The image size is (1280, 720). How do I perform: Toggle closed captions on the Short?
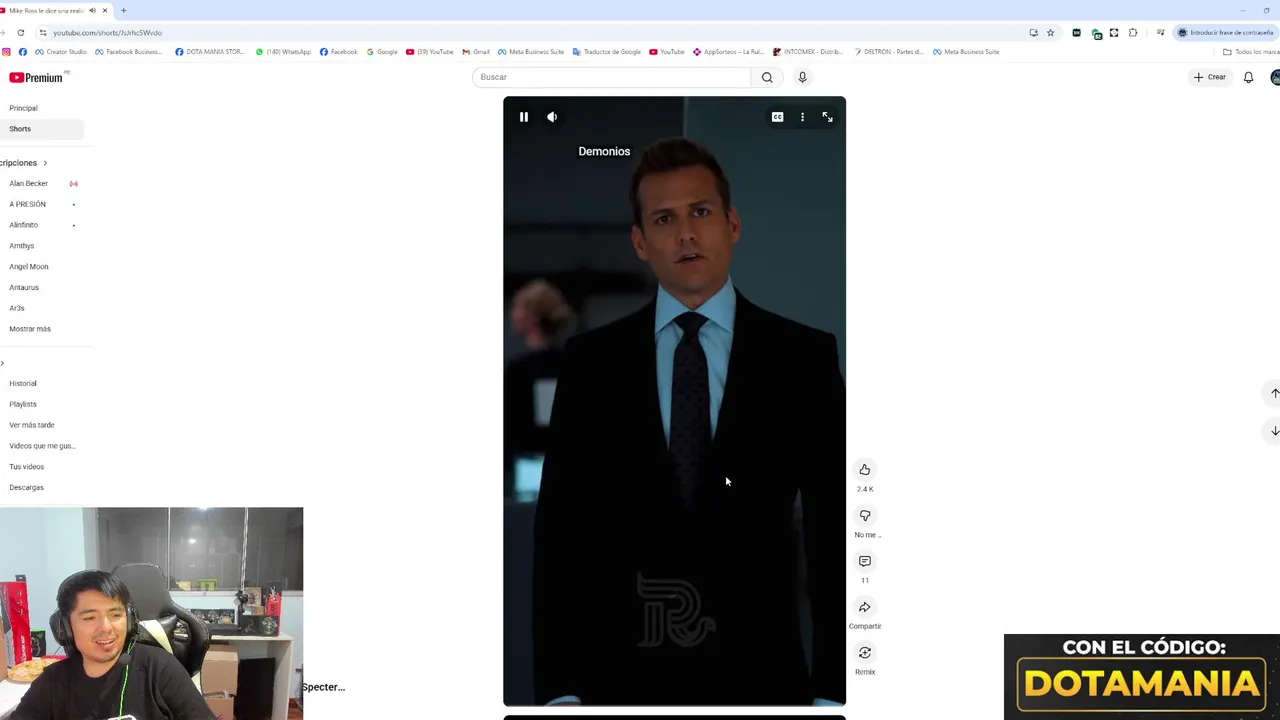[777, 117]
